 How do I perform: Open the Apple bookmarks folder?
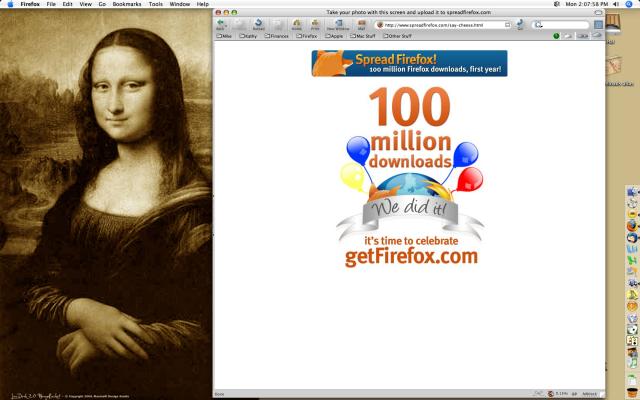click(334, 35)
